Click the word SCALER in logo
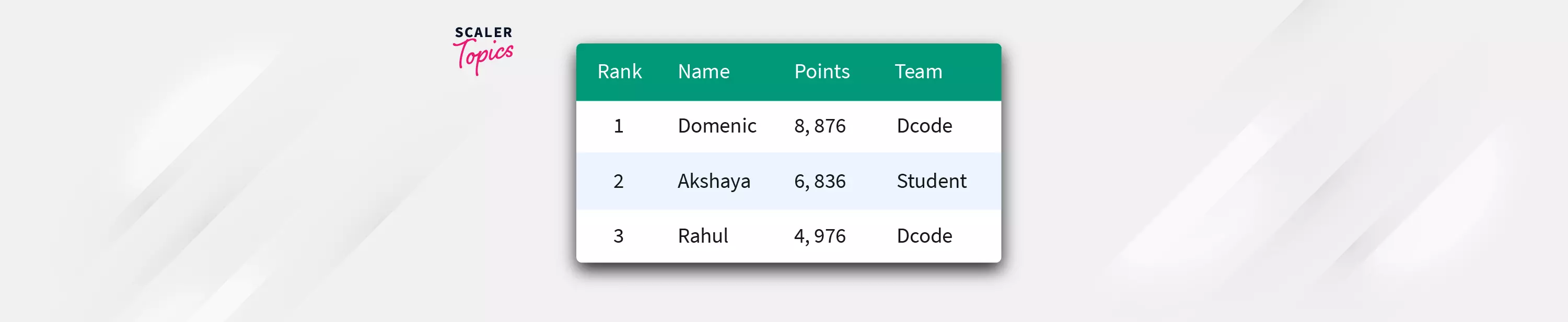Screen dimensions: 1568x322 pyautogui.click(x=483, y=33)
